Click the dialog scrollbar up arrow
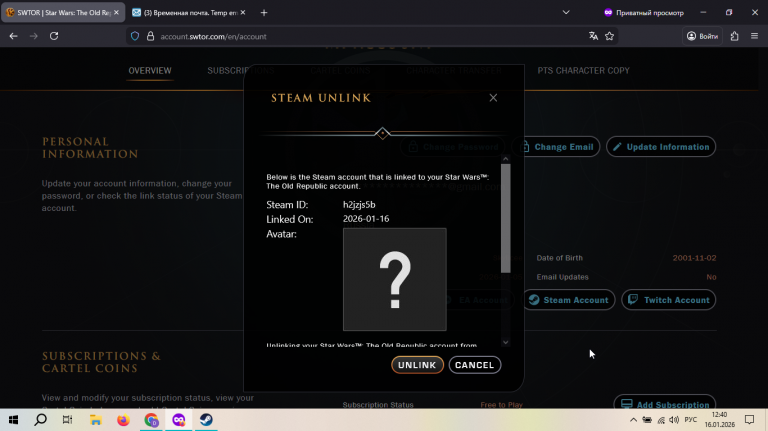Image resolution: width=768 pixels, height=431 pixels. point(505,159)
